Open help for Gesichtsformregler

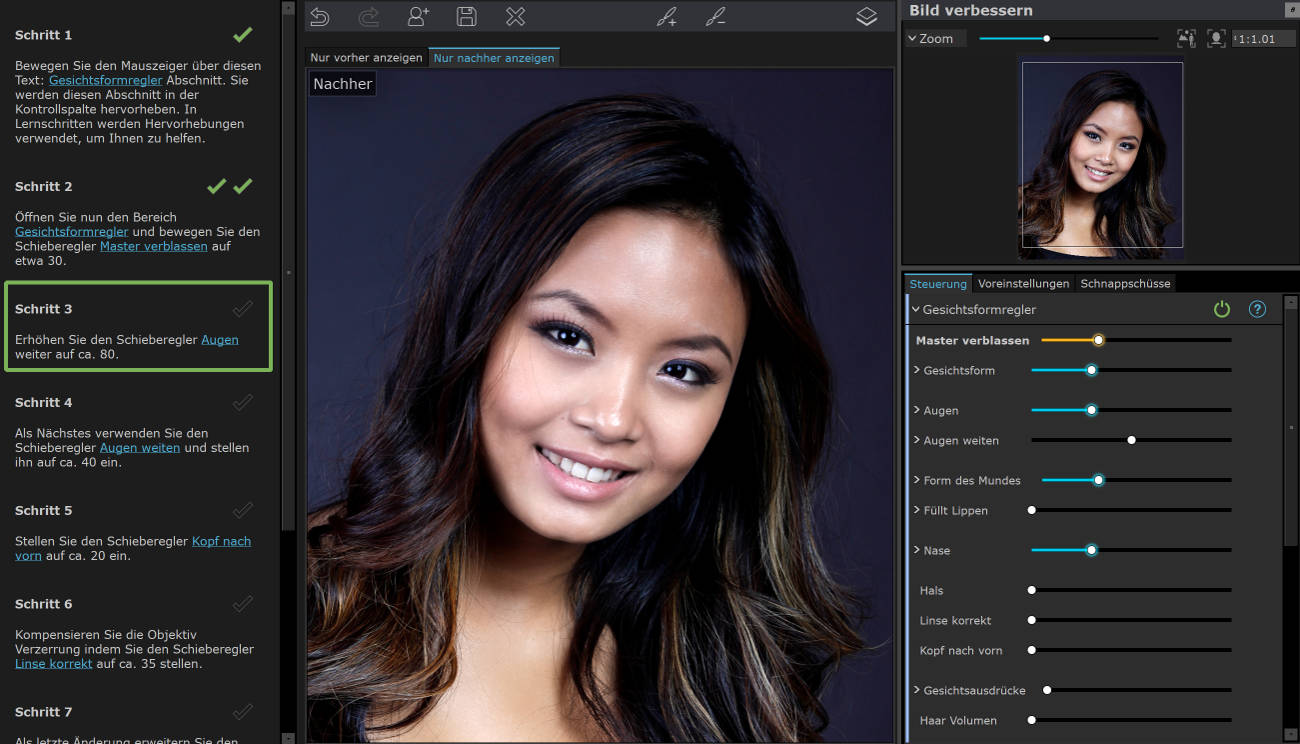click(1258, 310)
